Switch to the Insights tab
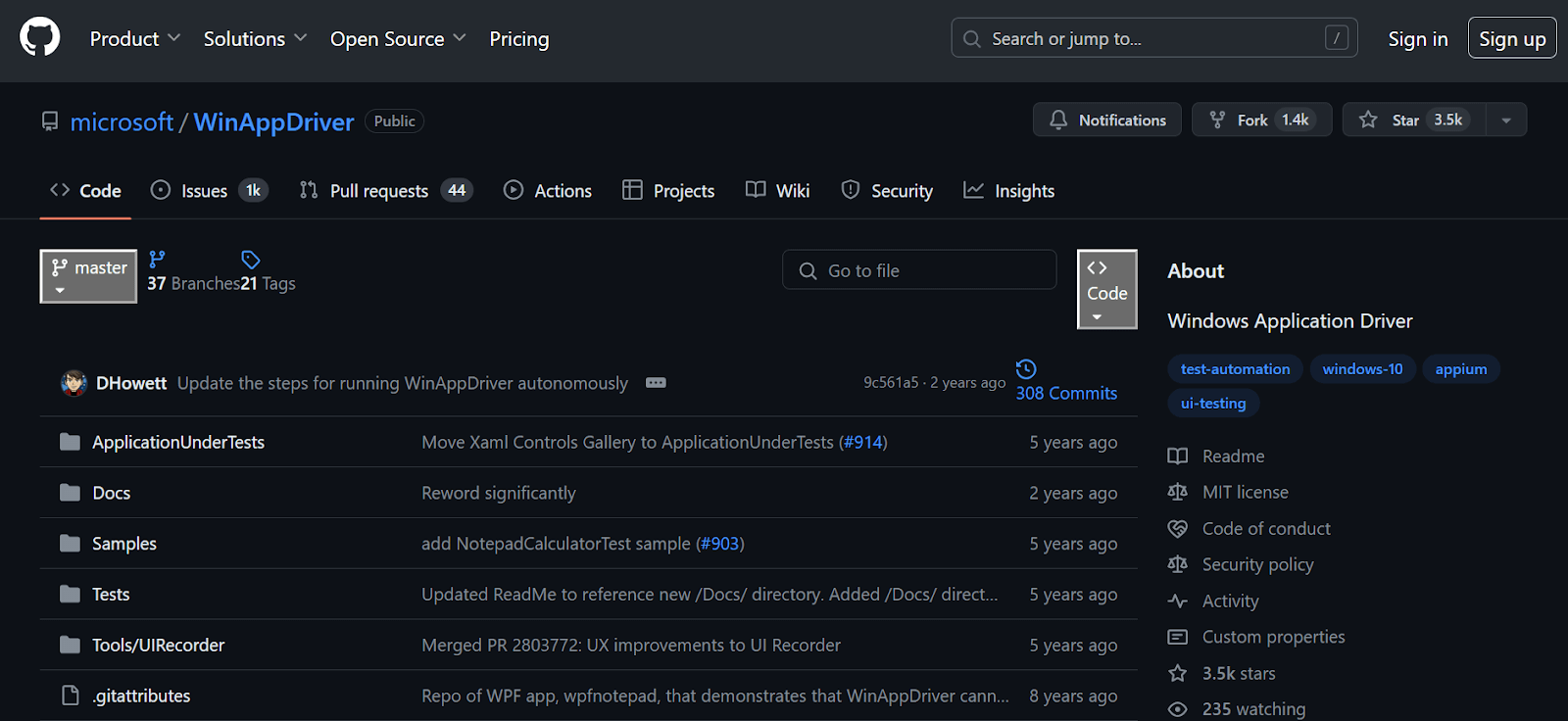 click(1009, 191)
